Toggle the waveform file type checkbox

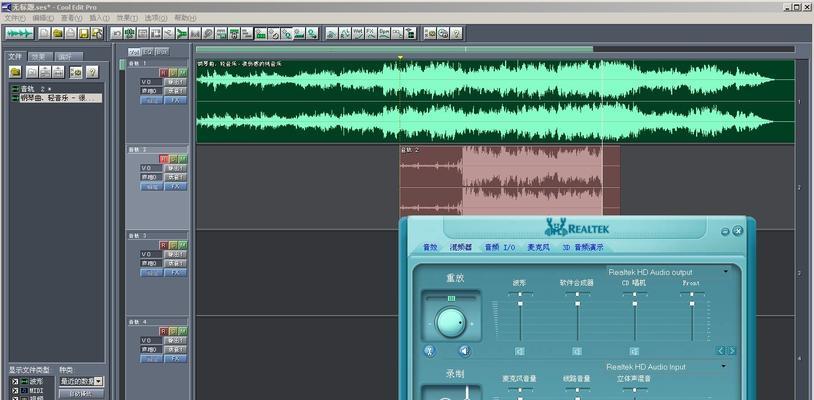point(15,381)
